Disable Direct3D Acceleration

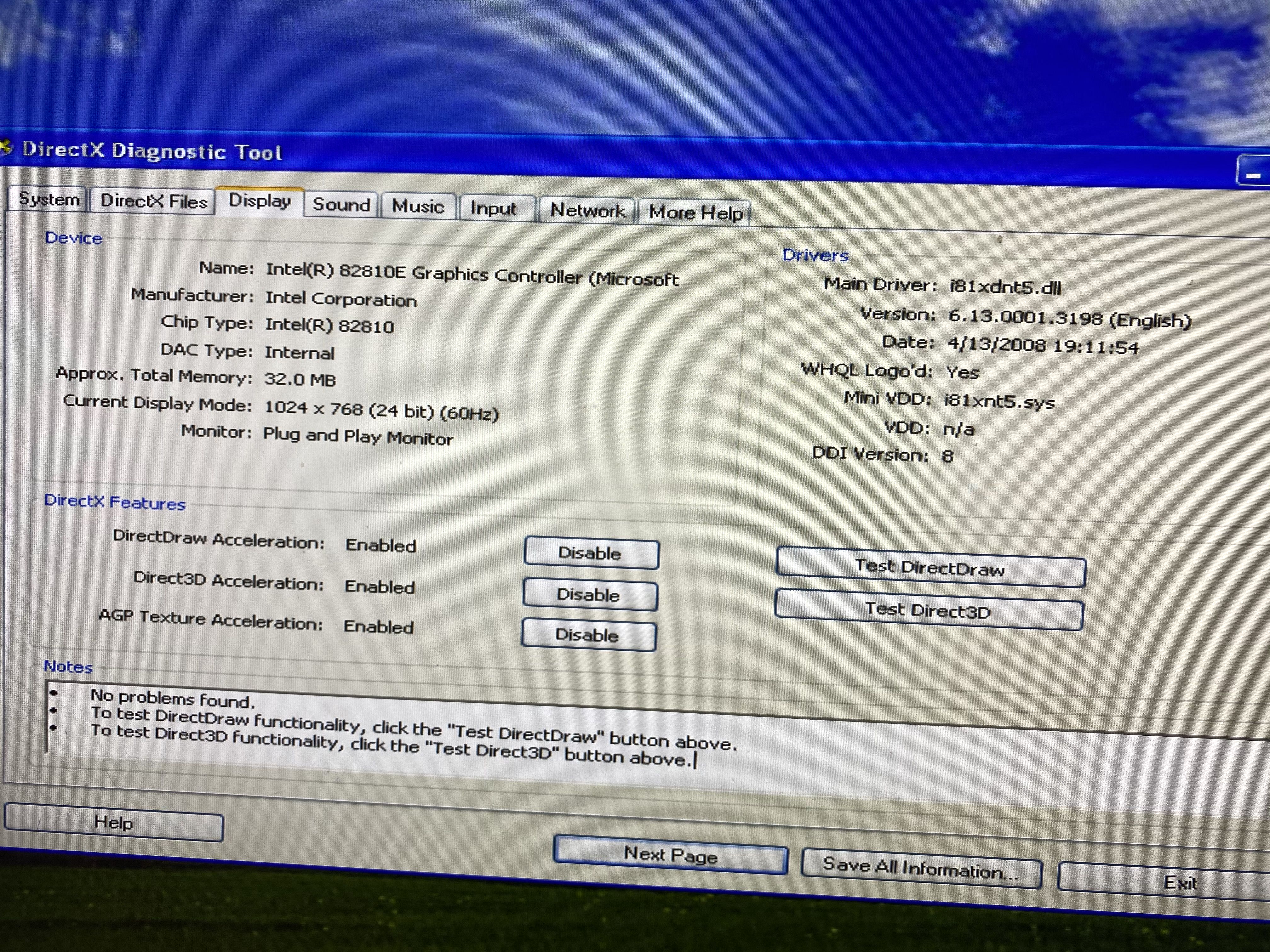click(590, 594)
